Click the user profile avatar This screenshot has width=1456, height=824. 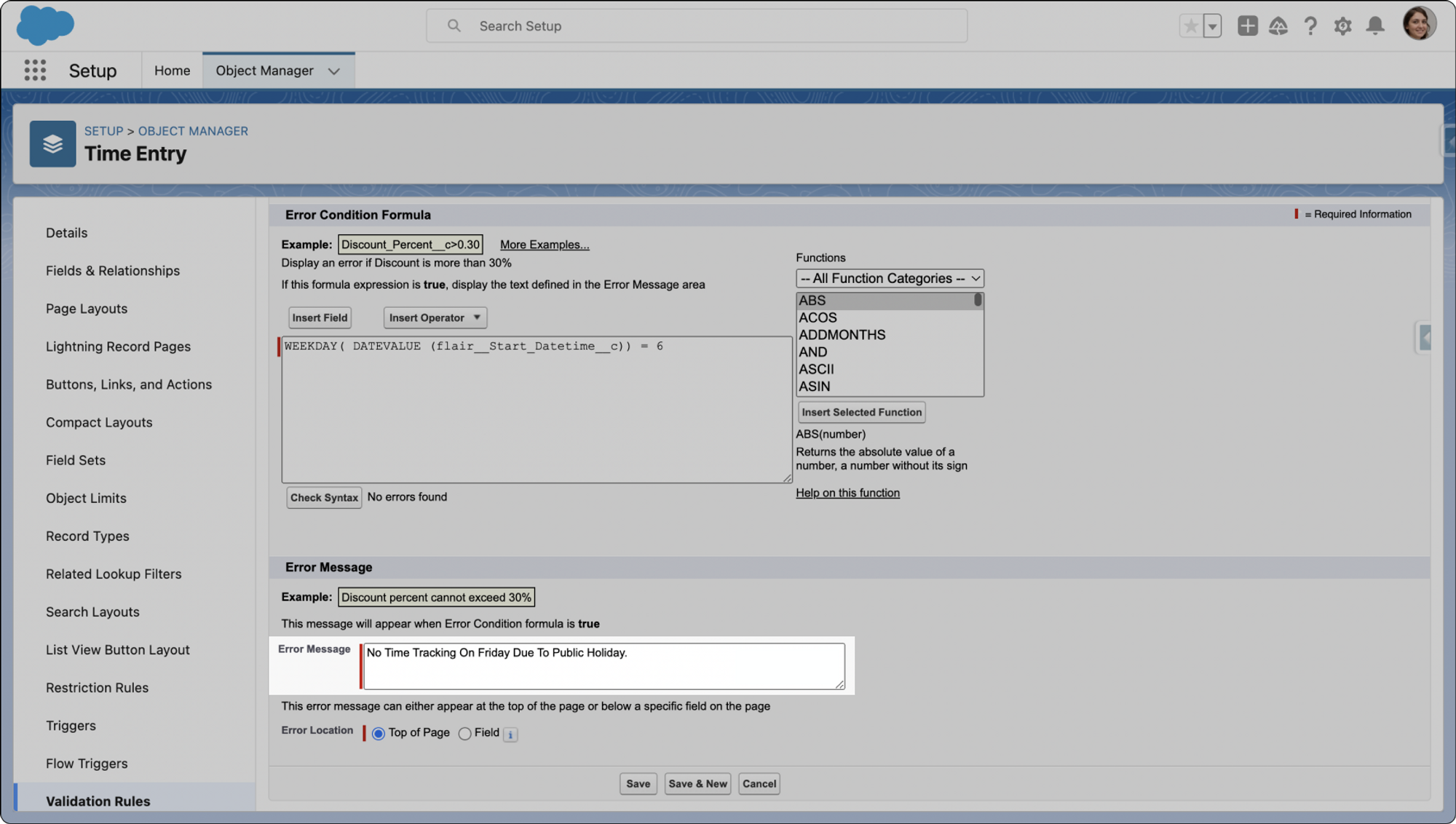coord(1419,24)
